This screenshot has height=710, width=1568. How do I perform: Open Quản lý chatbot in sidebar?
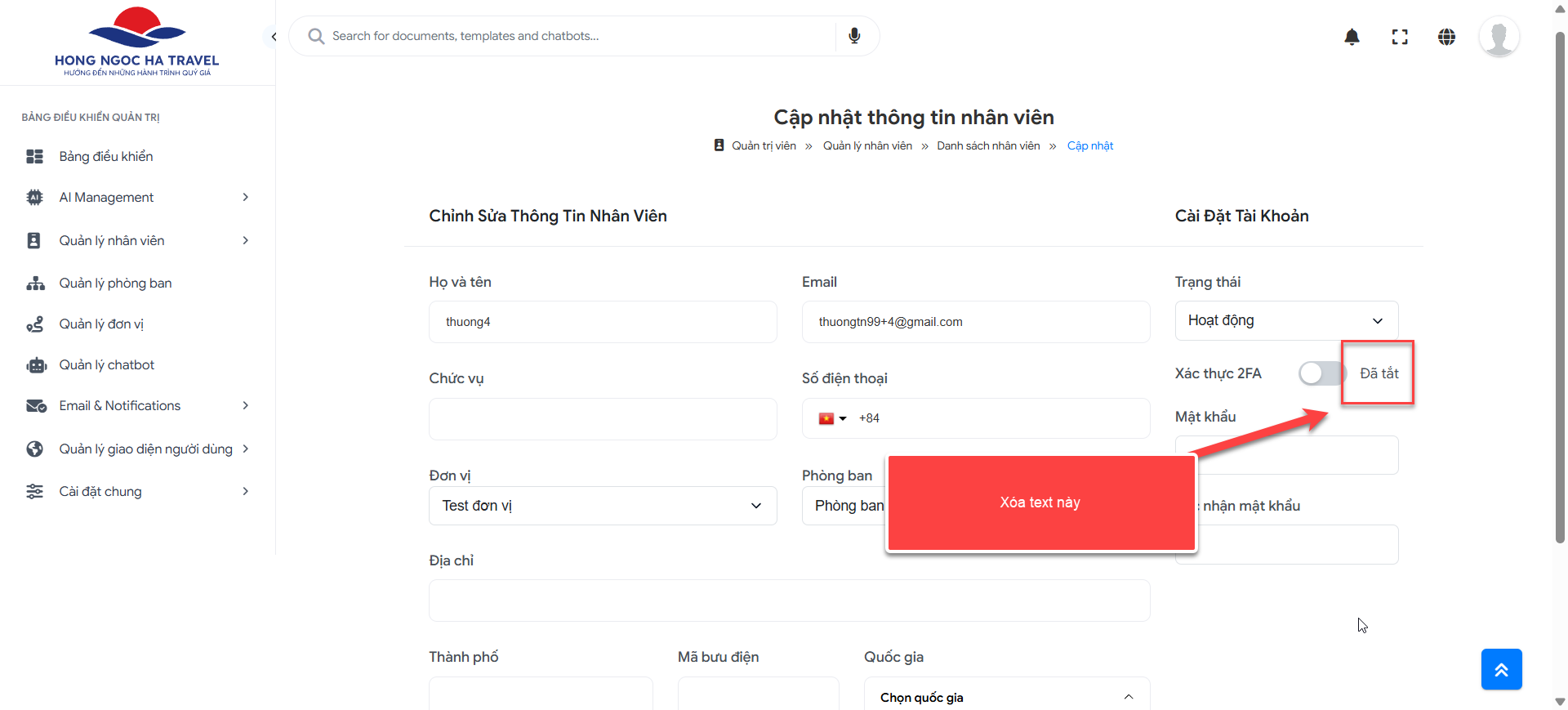click(x=107, y=365)
